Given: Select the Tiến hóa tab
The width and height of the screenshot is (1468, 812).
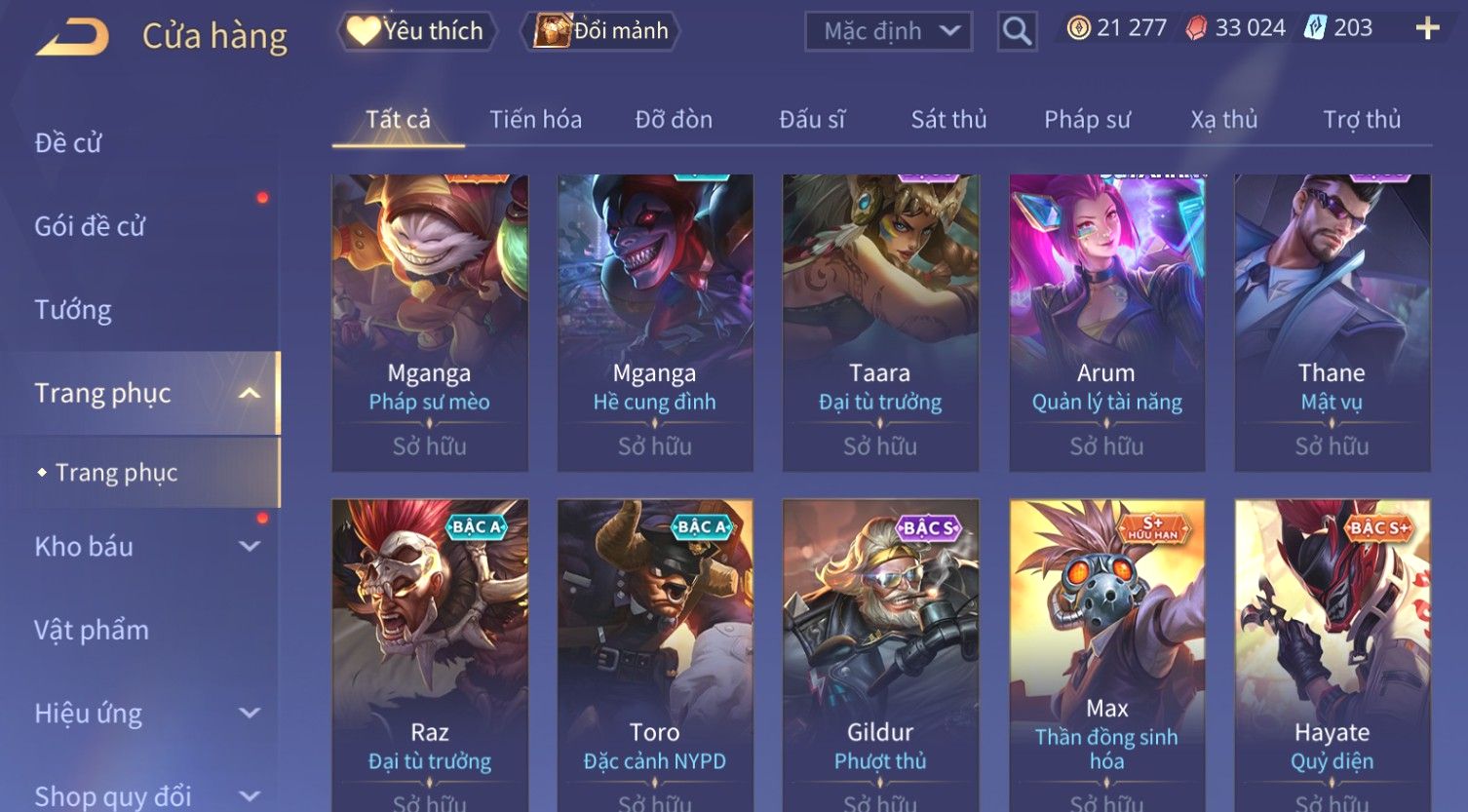Looking at the screenshot, I should (535, 120).
